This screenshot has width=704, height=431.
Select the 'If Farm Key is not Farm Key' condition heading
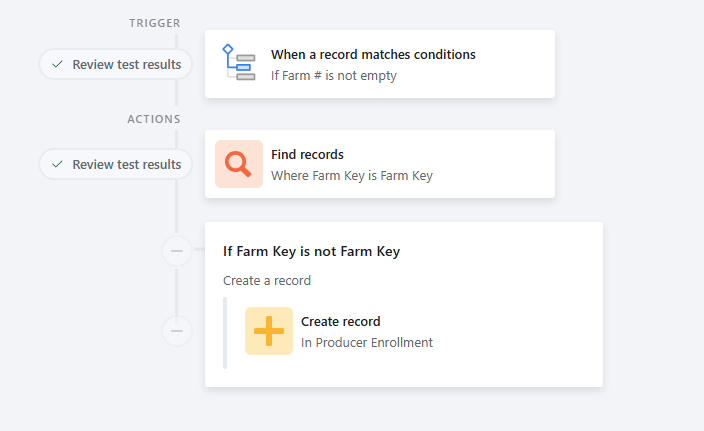tap(311, 251)
